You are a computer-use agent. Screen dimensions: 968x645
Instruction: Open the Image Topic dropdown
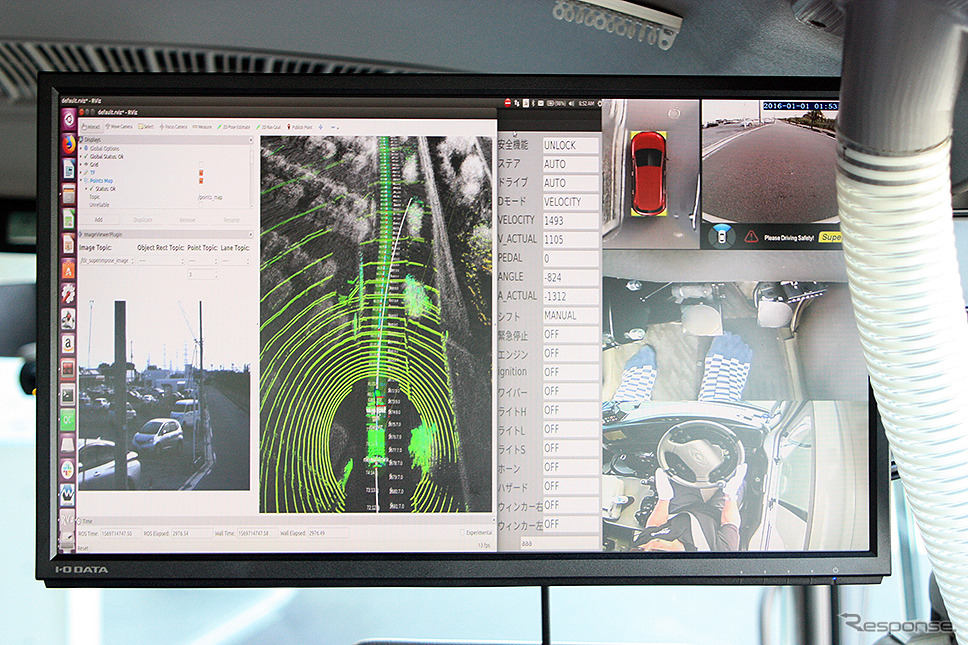(x=106, y=261)
